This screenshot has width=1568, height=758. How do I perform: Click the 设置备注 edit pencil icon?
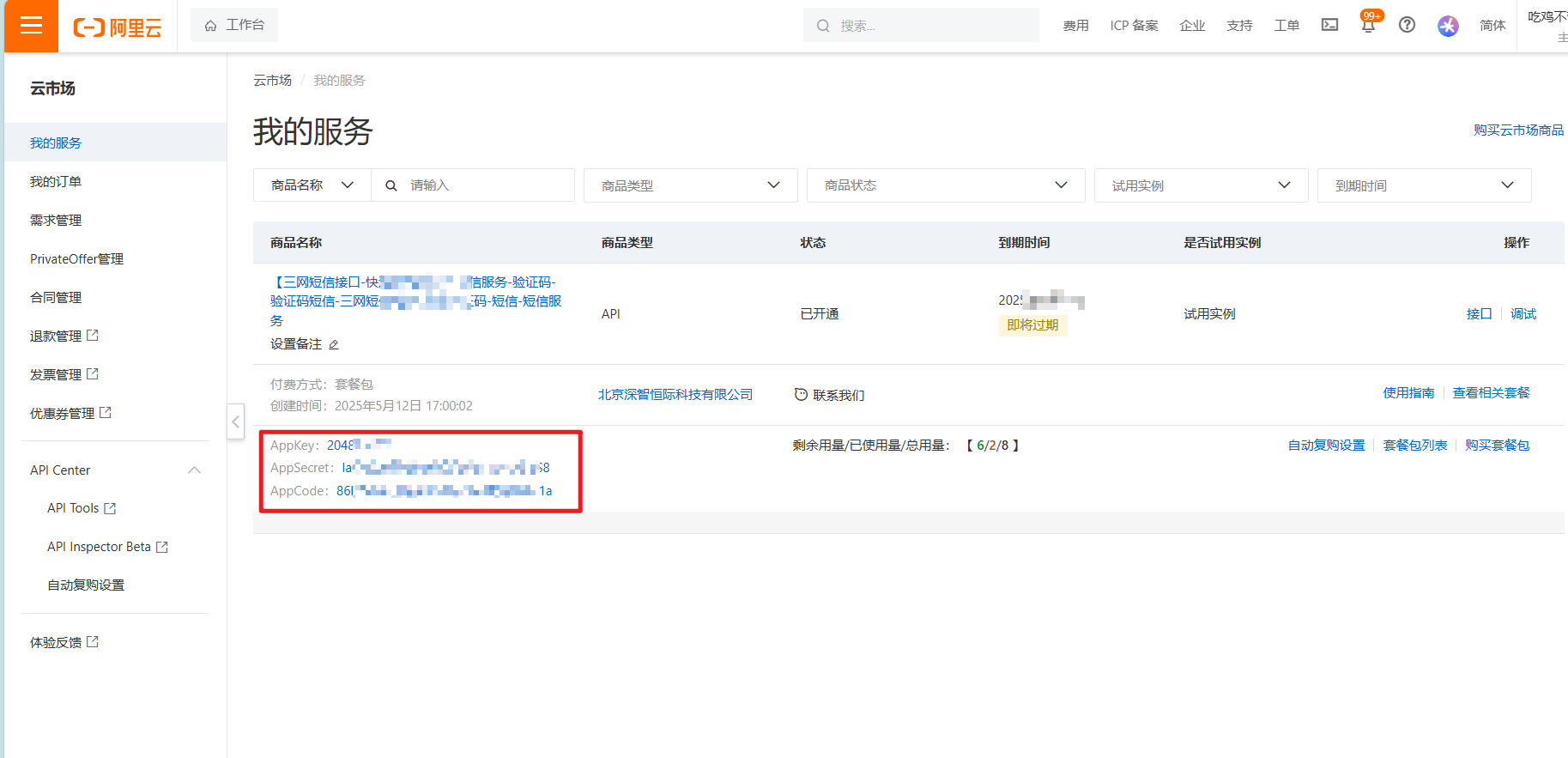334,344
